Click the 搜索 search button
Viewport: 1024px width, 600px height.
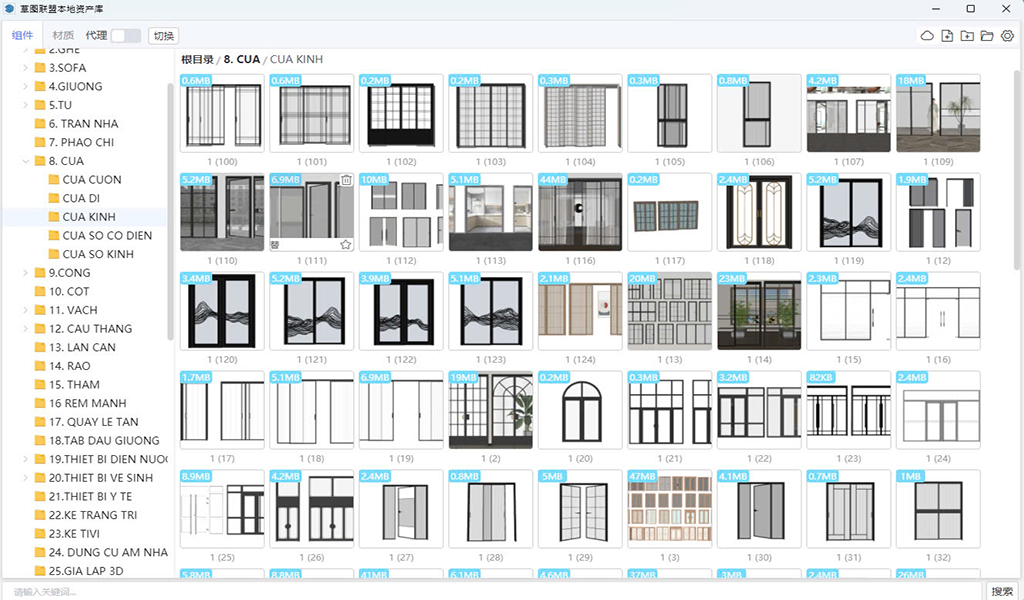click(1001, 591)
